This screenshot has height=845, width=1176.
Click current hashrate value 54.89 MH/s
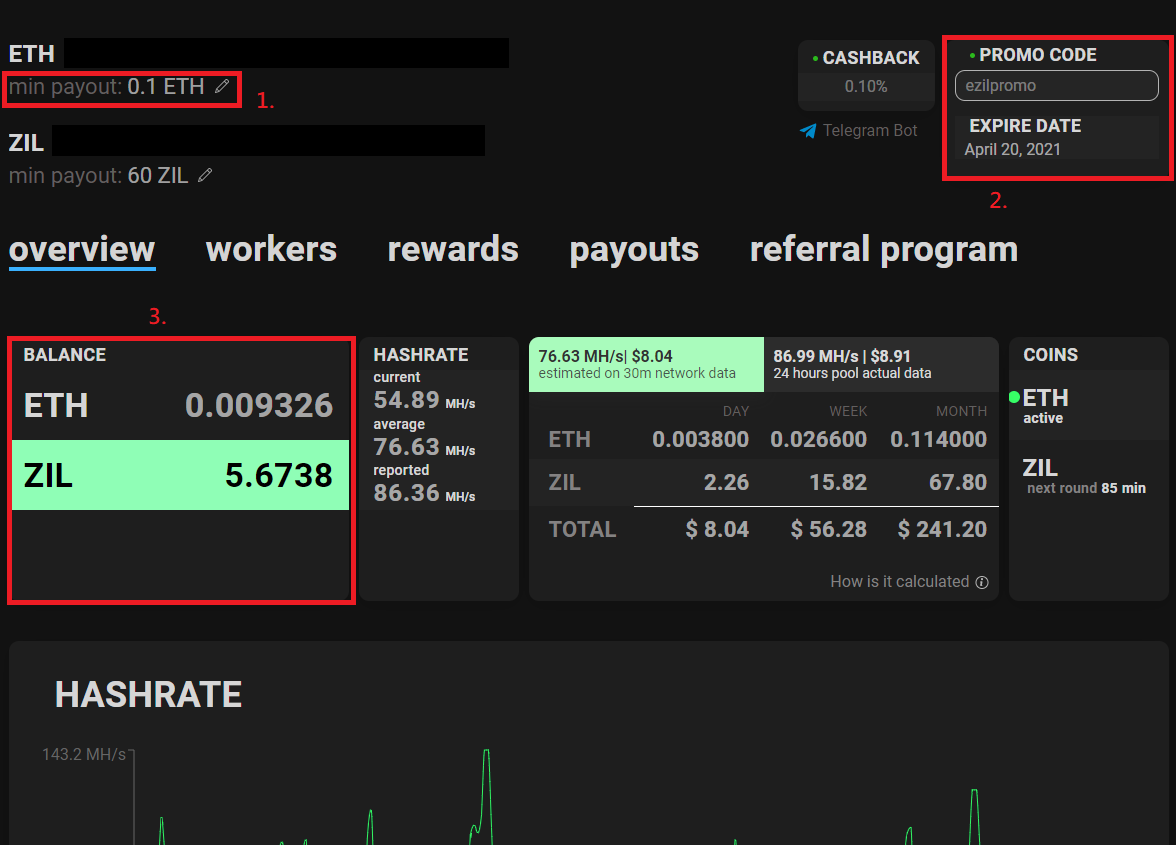[424, 400]
